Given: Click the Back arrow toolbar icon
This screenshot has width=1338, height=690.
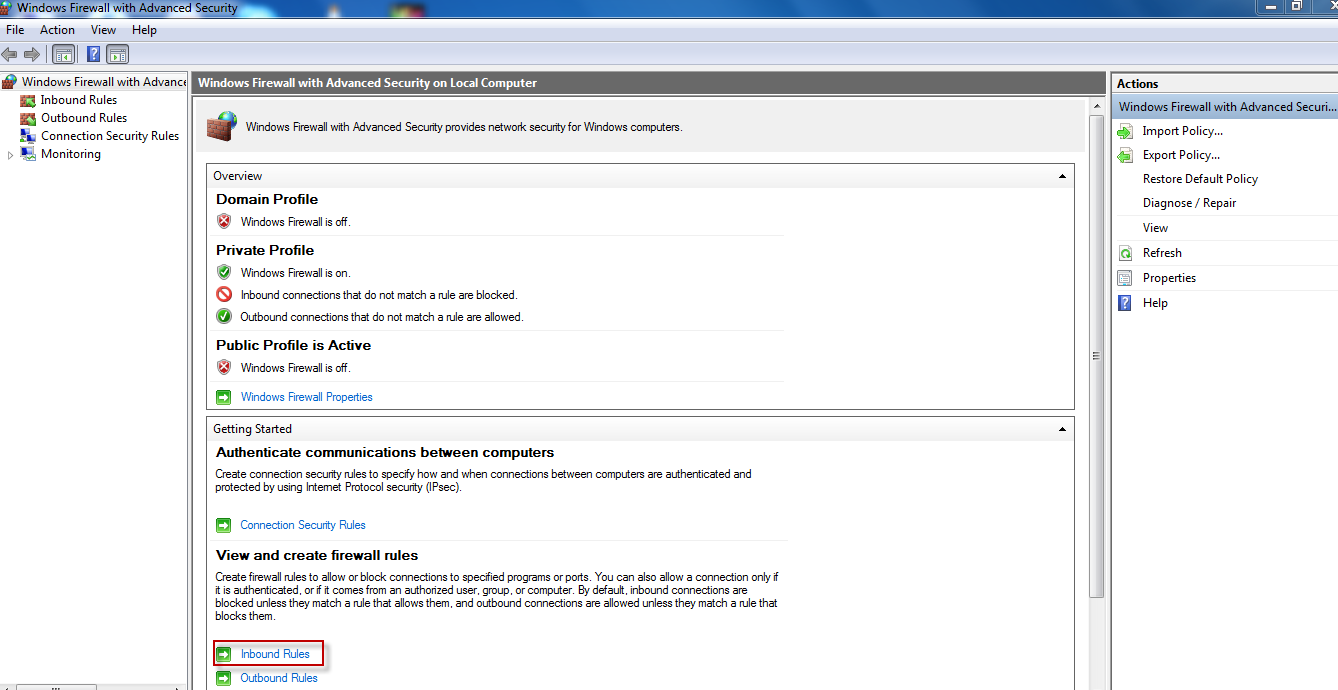Looking at the screenshot, I should 10,54.
